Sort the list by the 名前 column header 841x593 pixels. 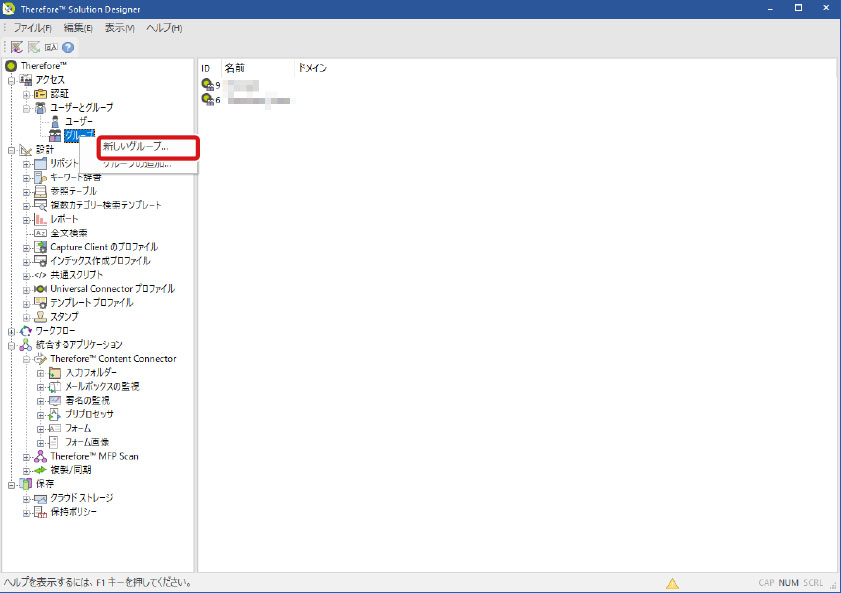tap(235, 68)
